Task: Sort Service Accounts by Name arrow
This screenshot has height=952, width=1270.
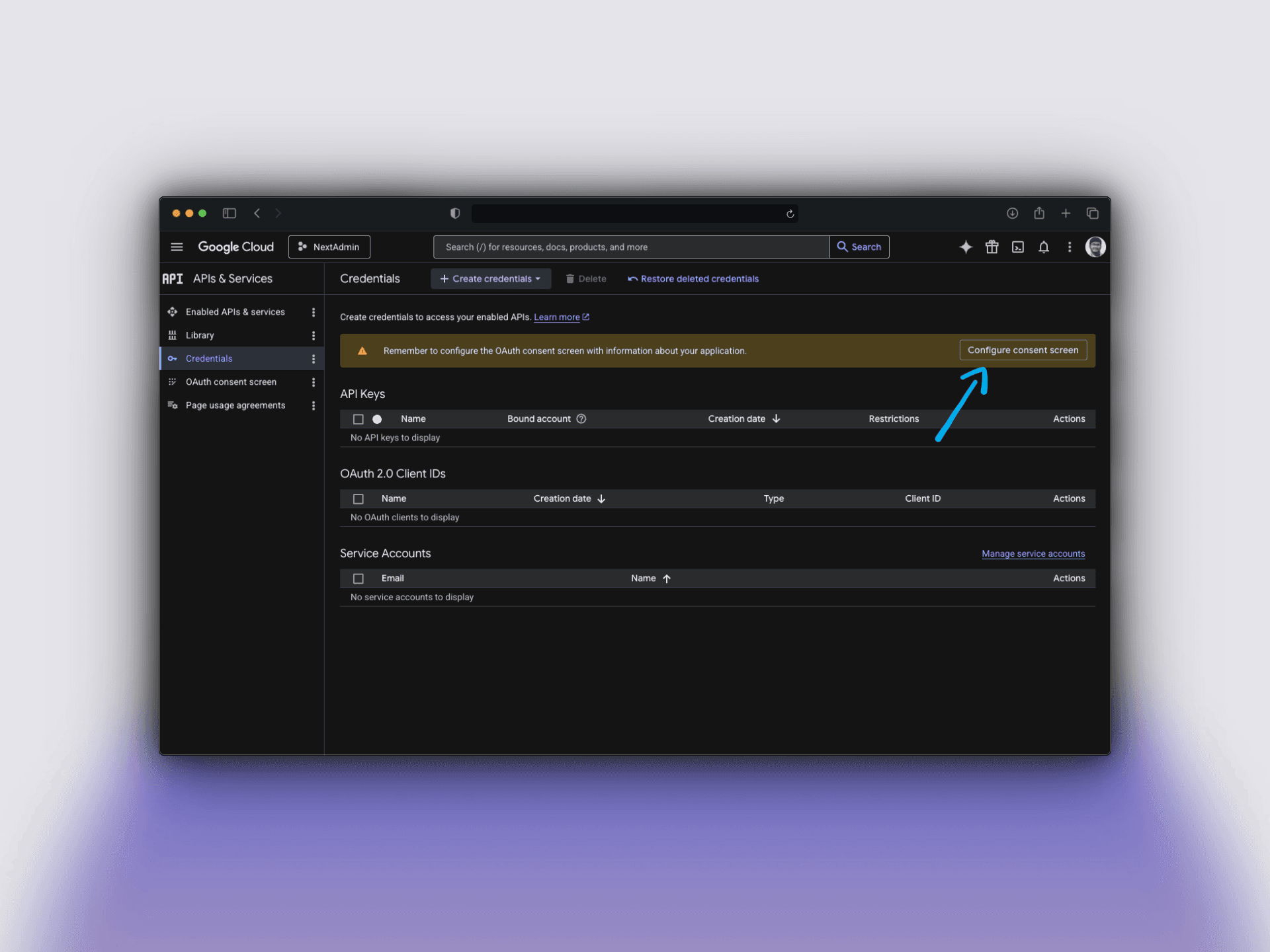Action: (667, 578)
